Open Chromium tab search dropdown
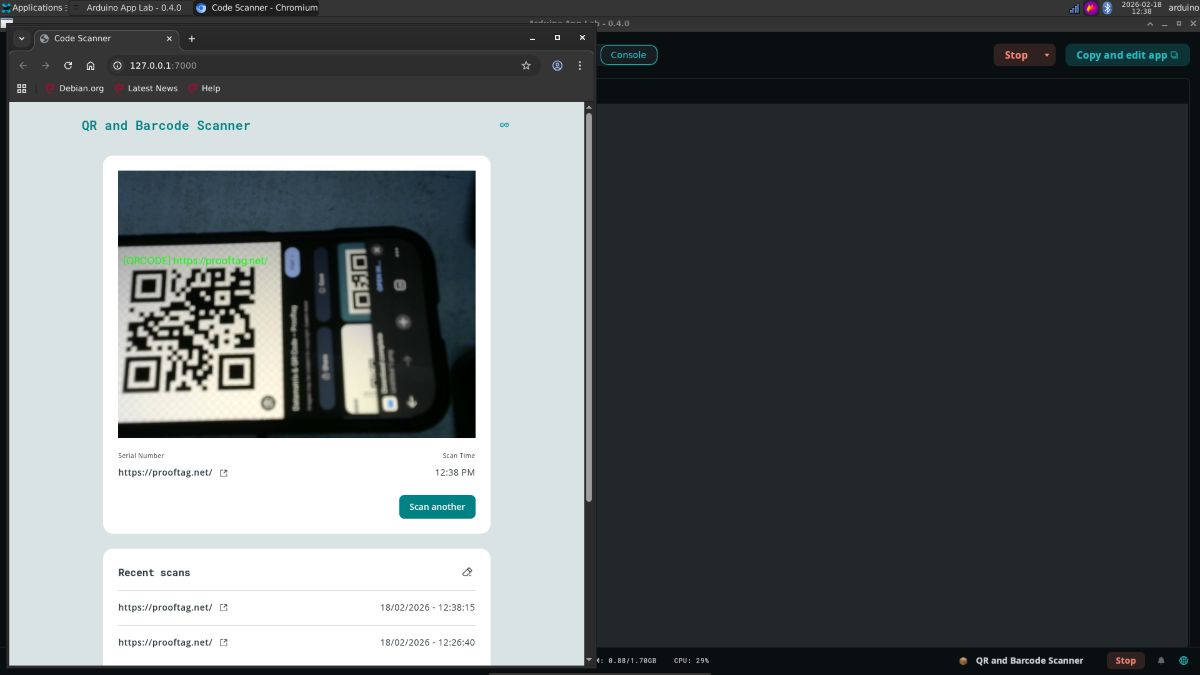The width and height of the screenshot is (1200, 675). point(22,38)
